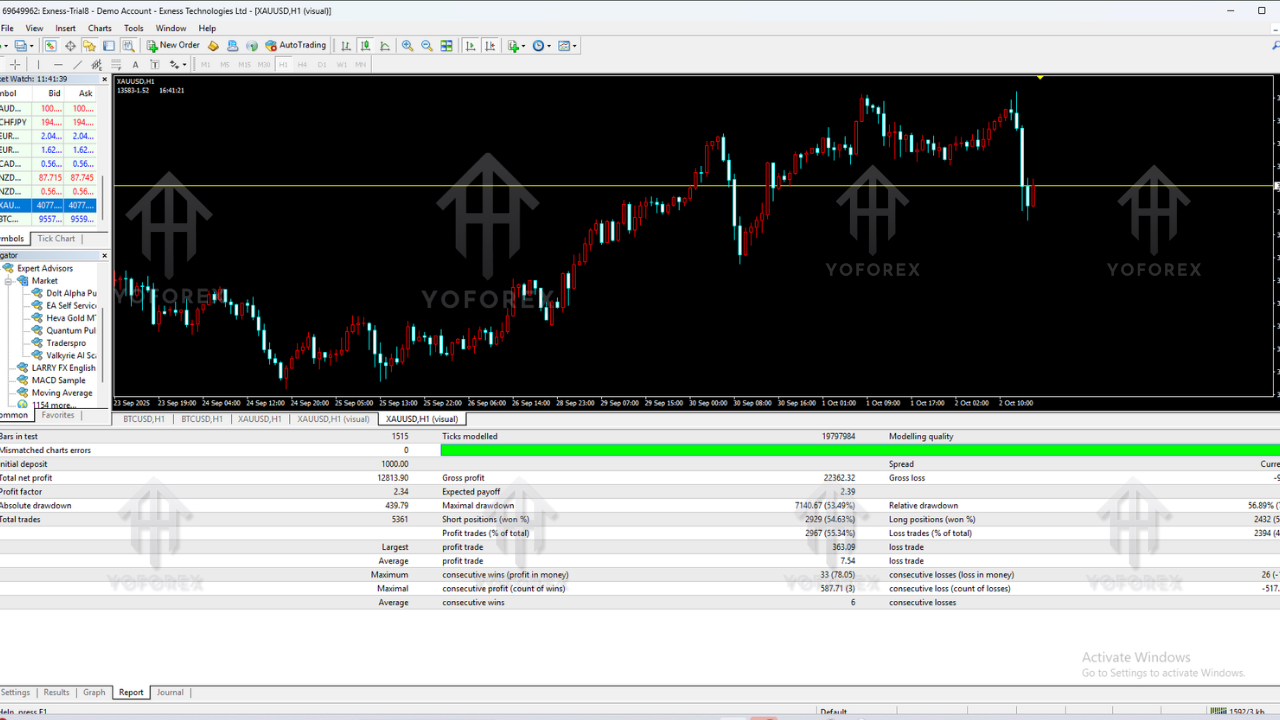Enable the H4 timeframe toggle
This screenshot has height=720, width=1280.
click(301, 64)
